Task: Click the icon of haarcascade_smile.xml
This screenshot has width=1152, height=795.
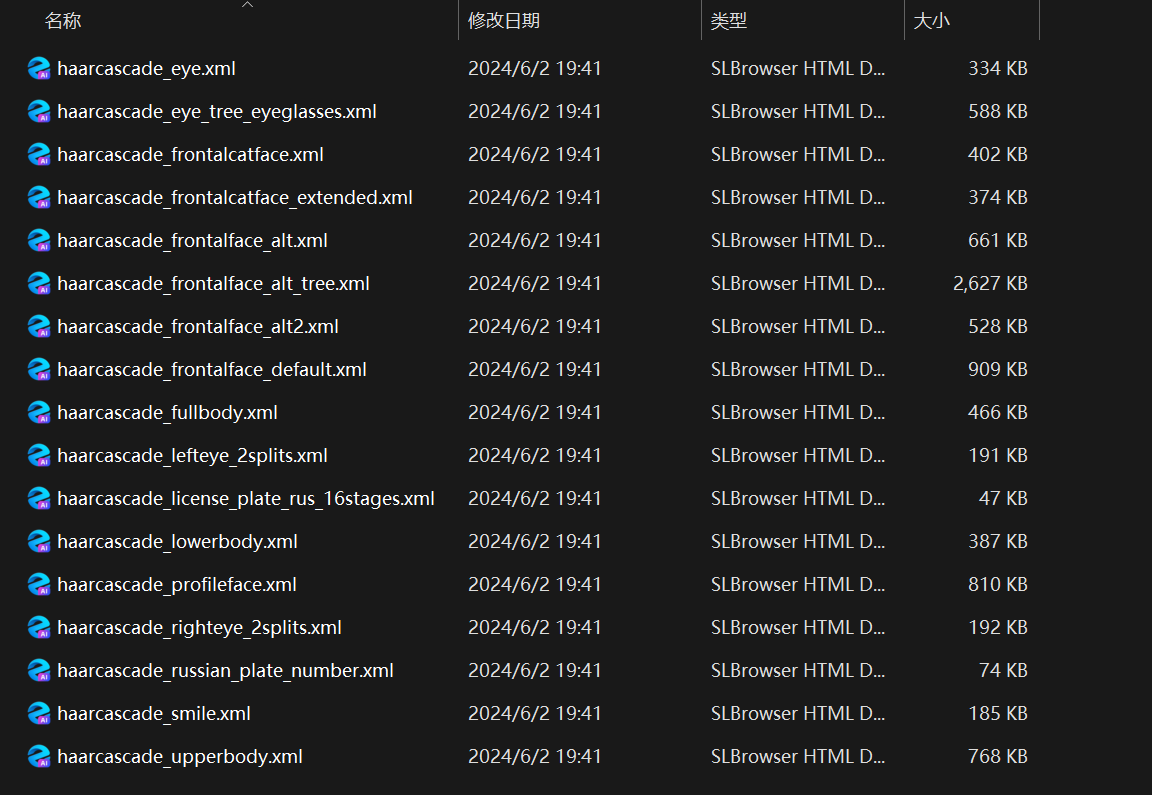Action: (39, 713)
